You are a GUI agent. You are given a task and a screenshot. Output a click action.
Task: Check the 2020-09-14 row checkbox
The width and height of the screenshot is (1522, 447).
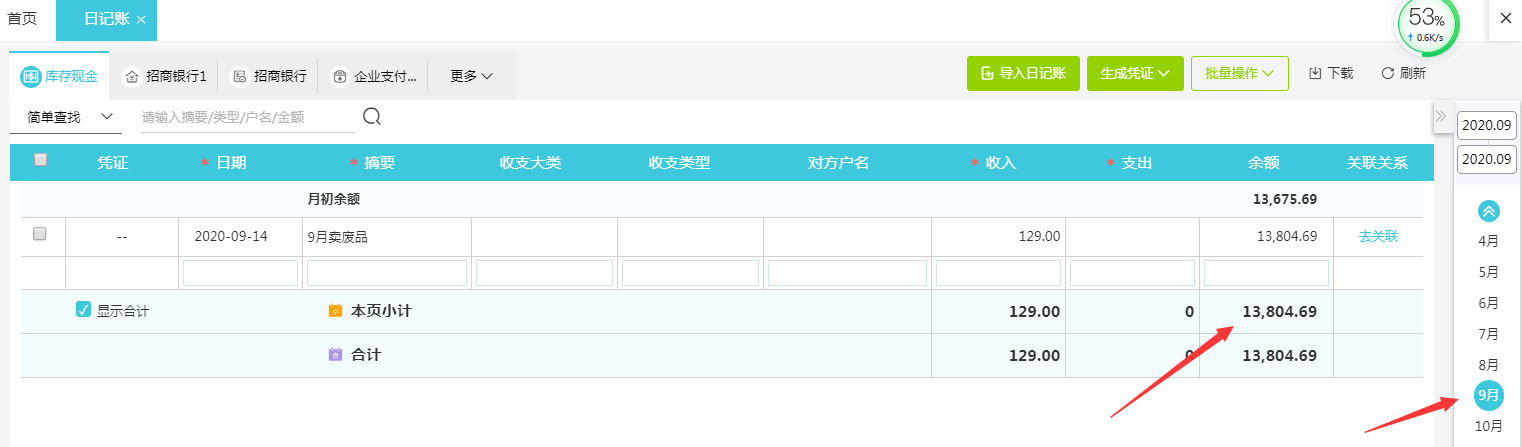[x=40, y=234]
